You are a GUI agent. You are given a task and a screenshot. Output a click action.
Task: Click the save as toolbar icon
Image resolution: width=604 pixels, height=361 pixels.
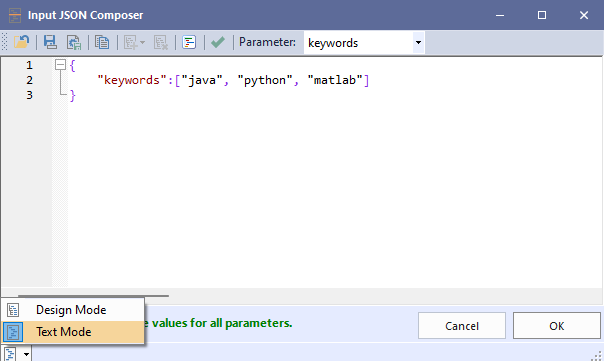pyautogui.click(x=74, y=42)
